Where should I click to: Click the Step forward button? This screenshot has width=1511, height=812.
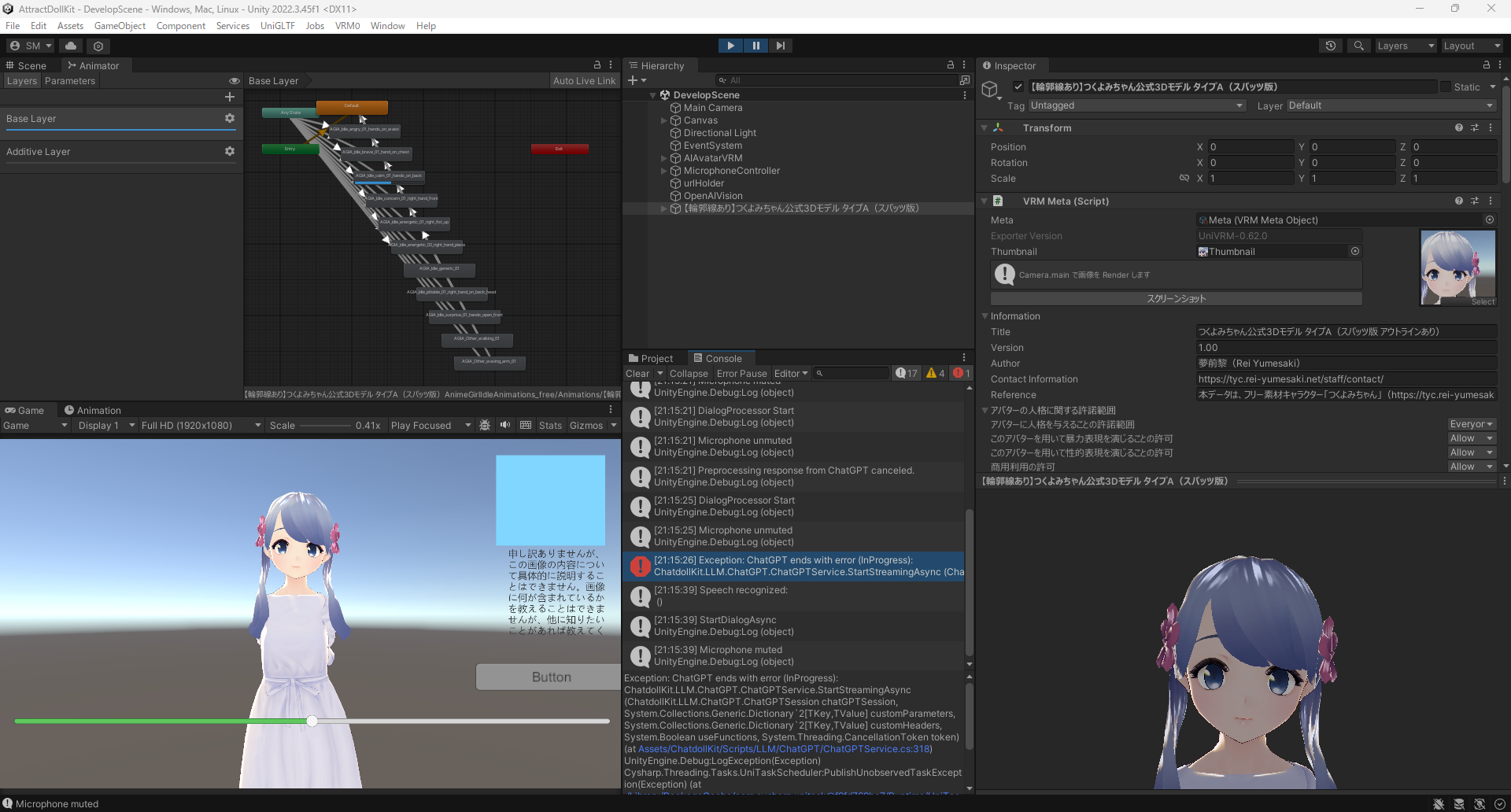[780, 46]
